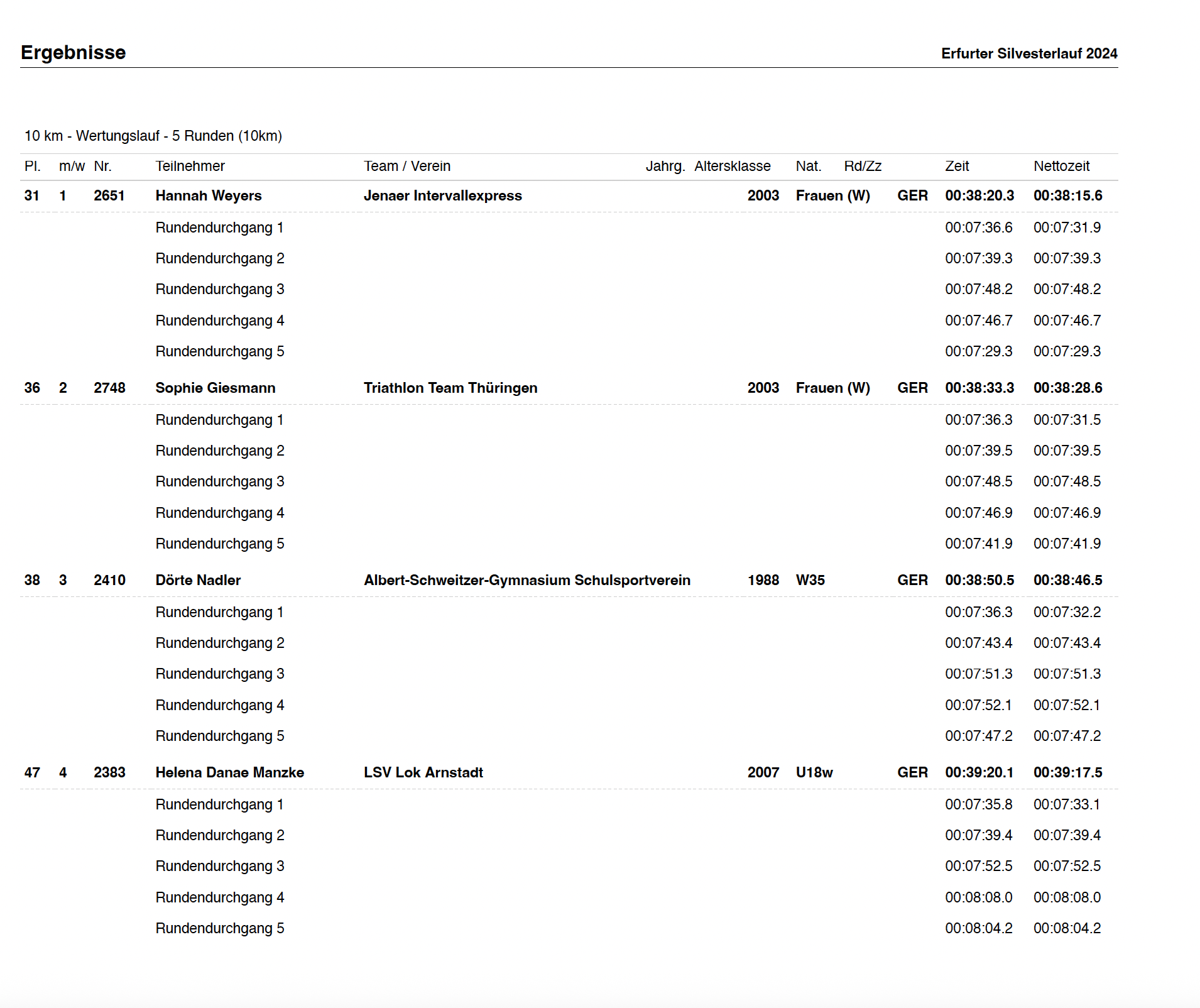Click the Teilnehmer column header
The height and width of the screenshot is (1008, 1200).
190,166
